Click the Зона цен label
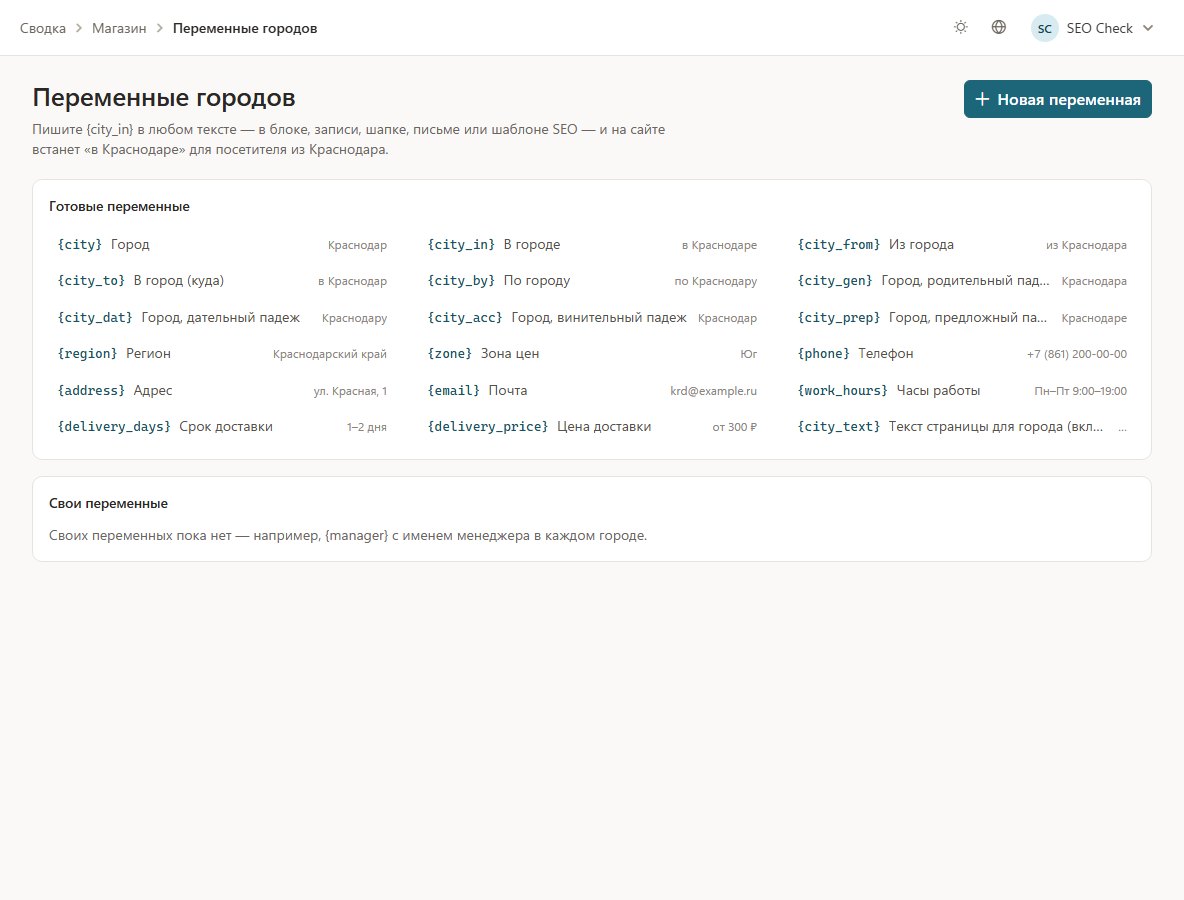Screen dimensions: 1184x900 [510, 353]
